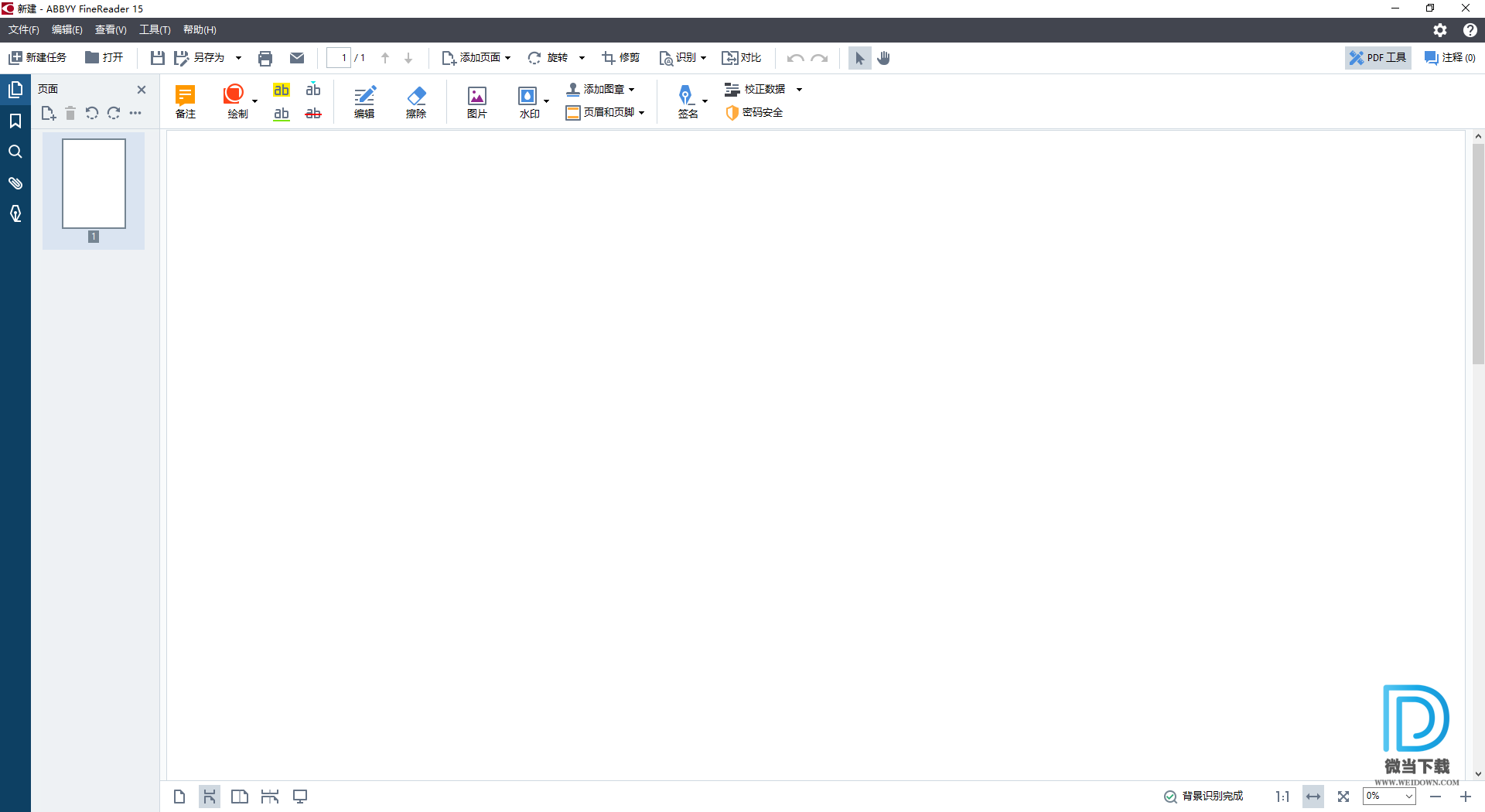Select the pointer arrow tool
This screenshot has height=812, width=1485.
[x=859, y=58]
